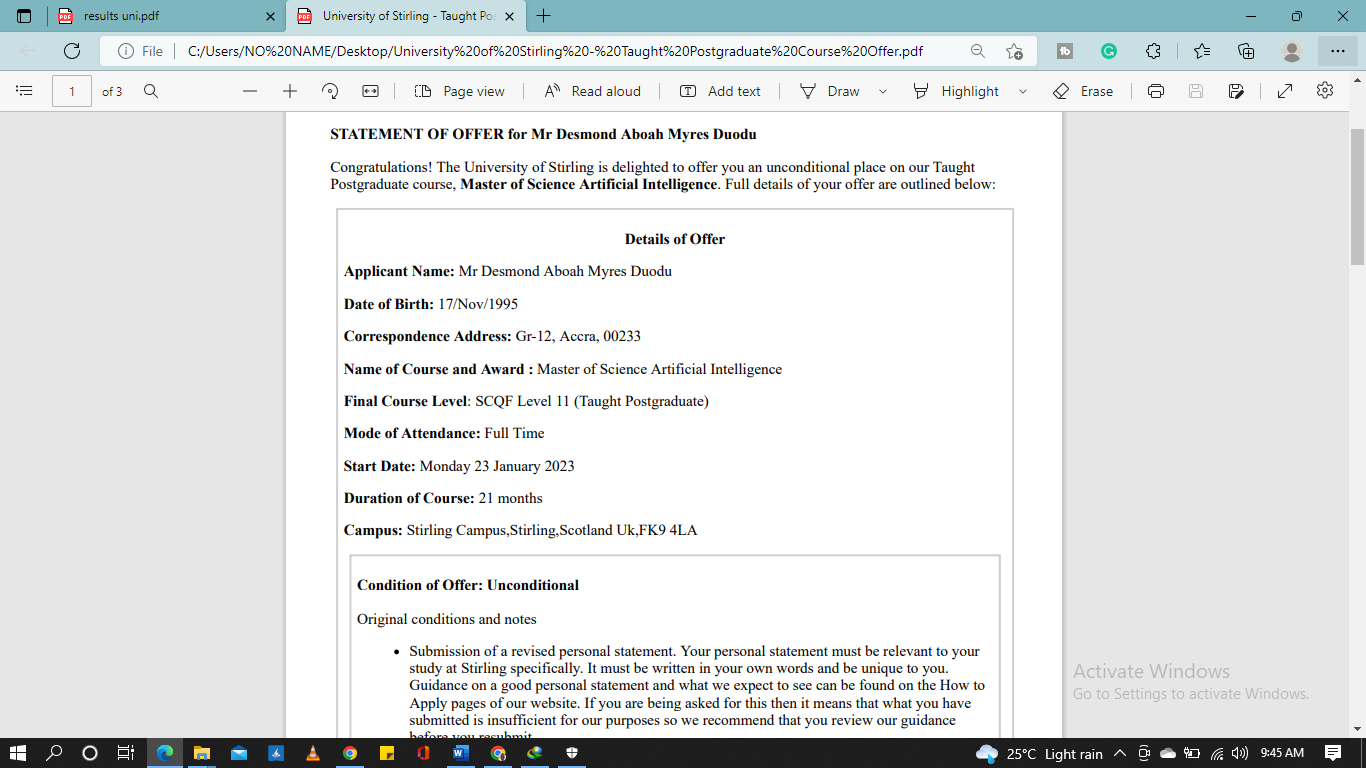
Task: Open the browser profile avatar
Action: point(1292,51)
